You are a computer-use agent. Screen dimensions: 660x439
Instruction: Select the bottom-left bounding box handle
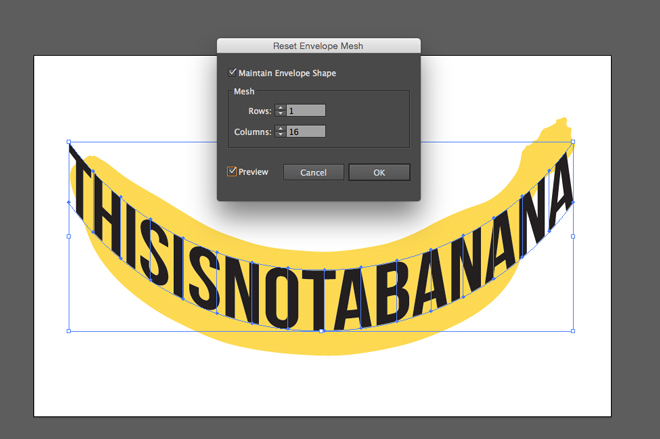pos(69,331)
